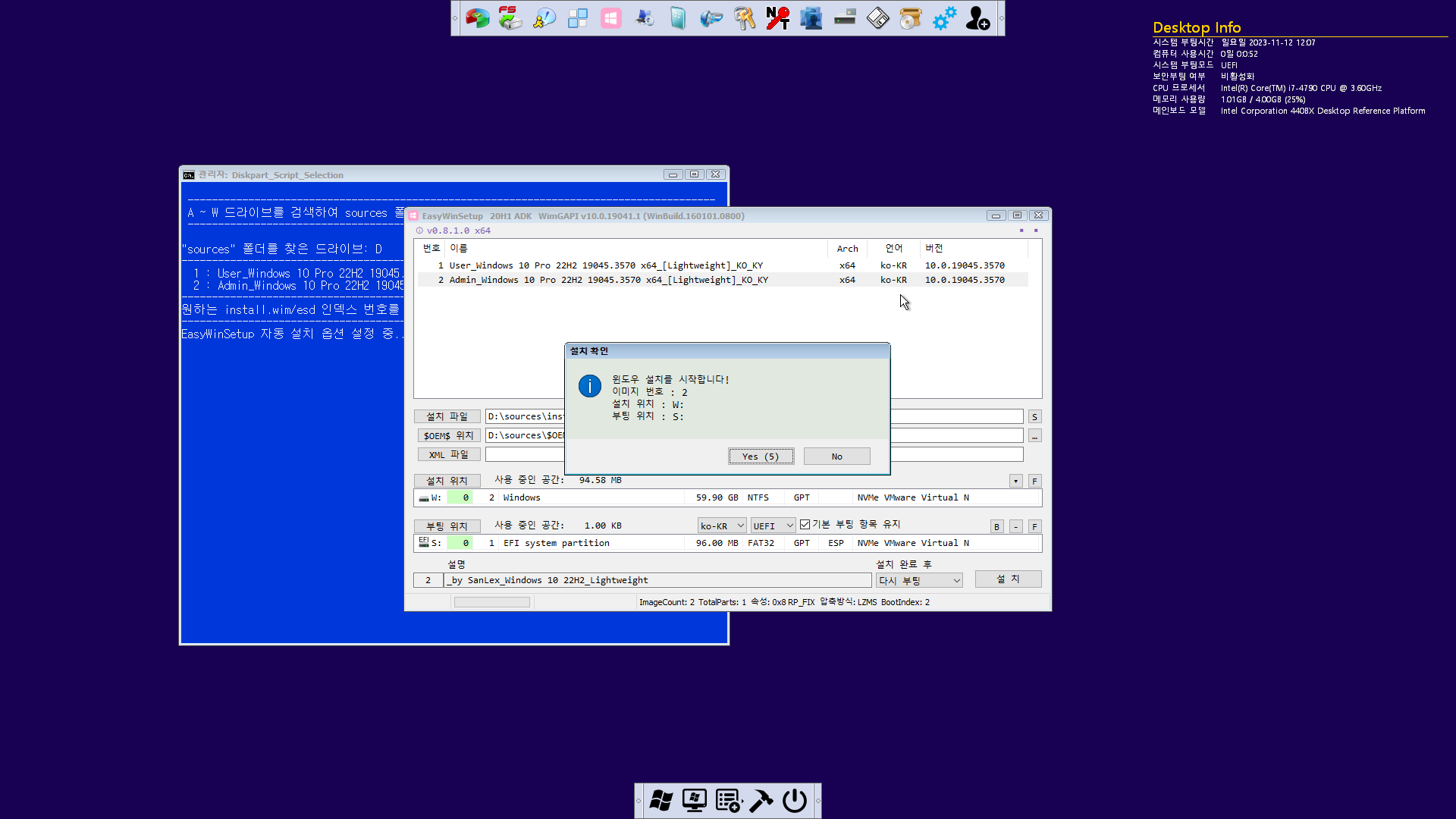Open the UEFI boot mode dropdown
This screenshot has width=1456, height=819.
pyautogui.click(x=773, y=526)
